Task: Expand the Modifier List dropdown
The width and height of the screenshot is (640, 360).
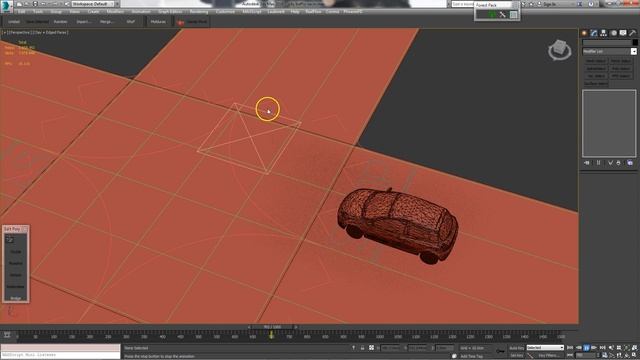Action: point(633,51)
